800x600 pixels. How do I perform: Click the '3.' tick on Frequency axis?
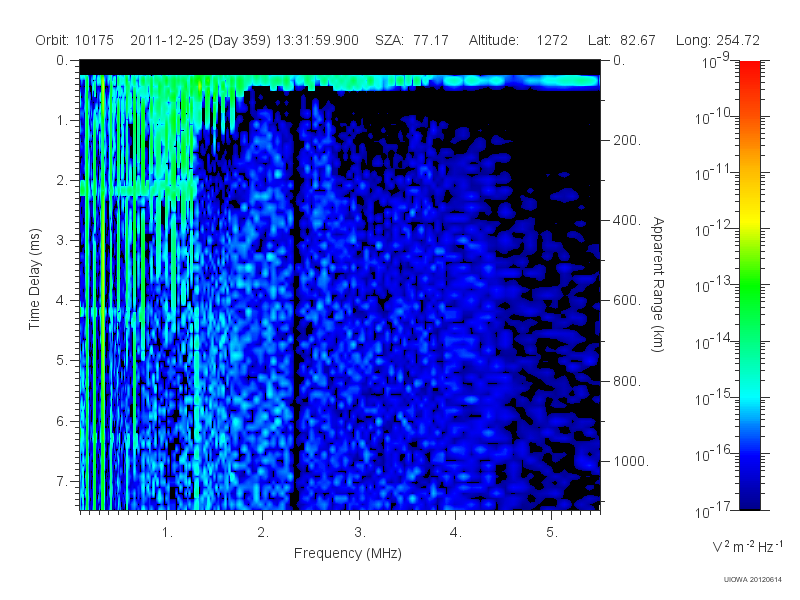coord(360,533)
